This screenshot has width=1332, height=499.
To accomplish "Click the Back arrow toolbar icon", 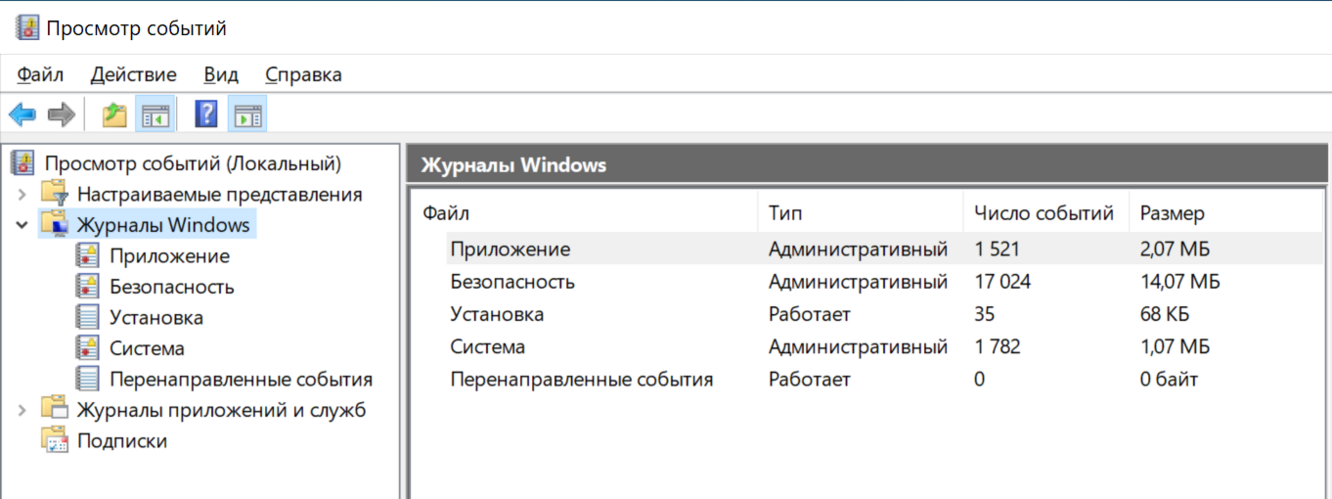I will [22, 115].
